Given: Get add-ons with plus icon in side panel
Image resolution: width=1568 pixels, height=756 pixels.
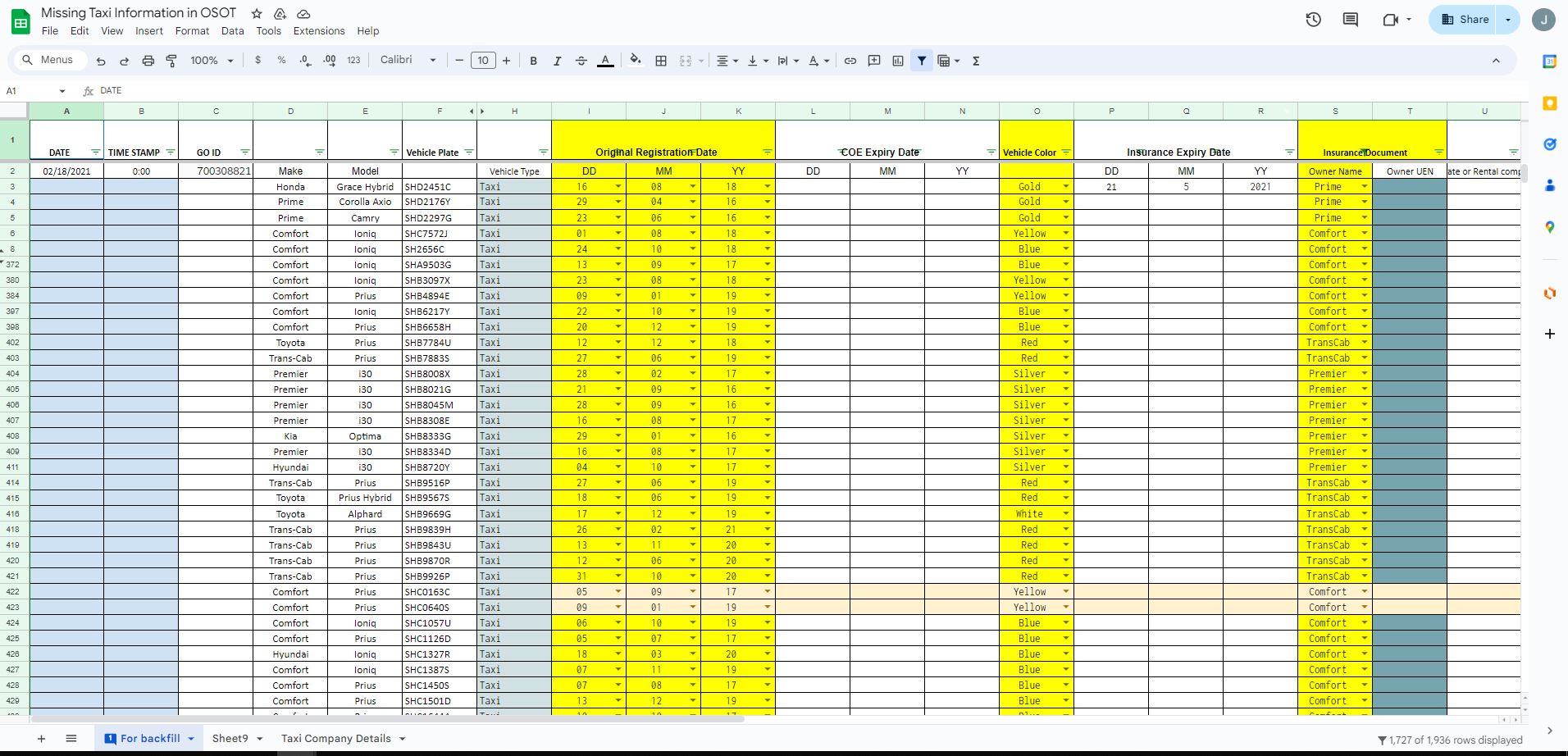Looking at the screenshot, I should [x=1550, y=334].
